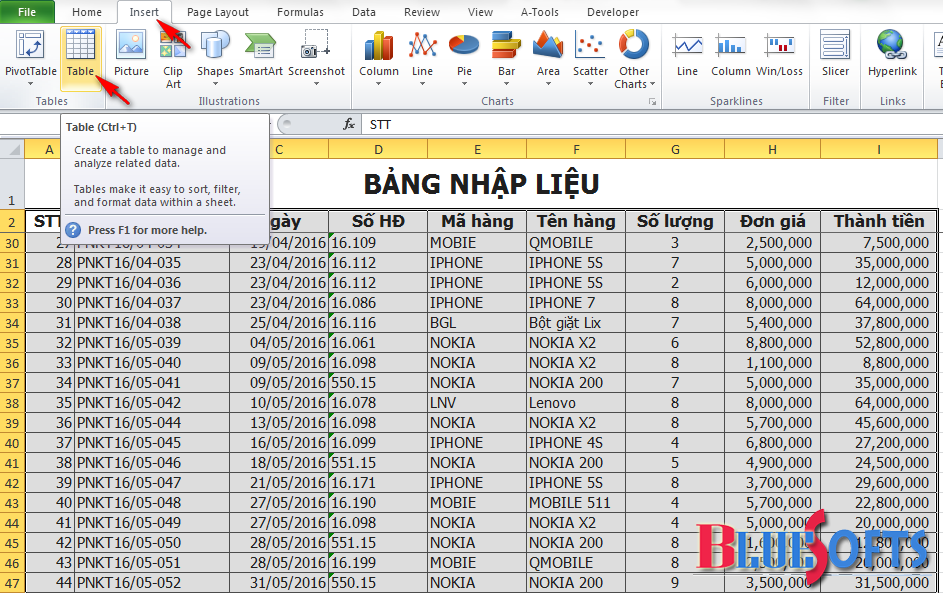Select row 35 header
The height and width of the screenshot is (593, 943).
pyautogui.click(x=12, y=343)
